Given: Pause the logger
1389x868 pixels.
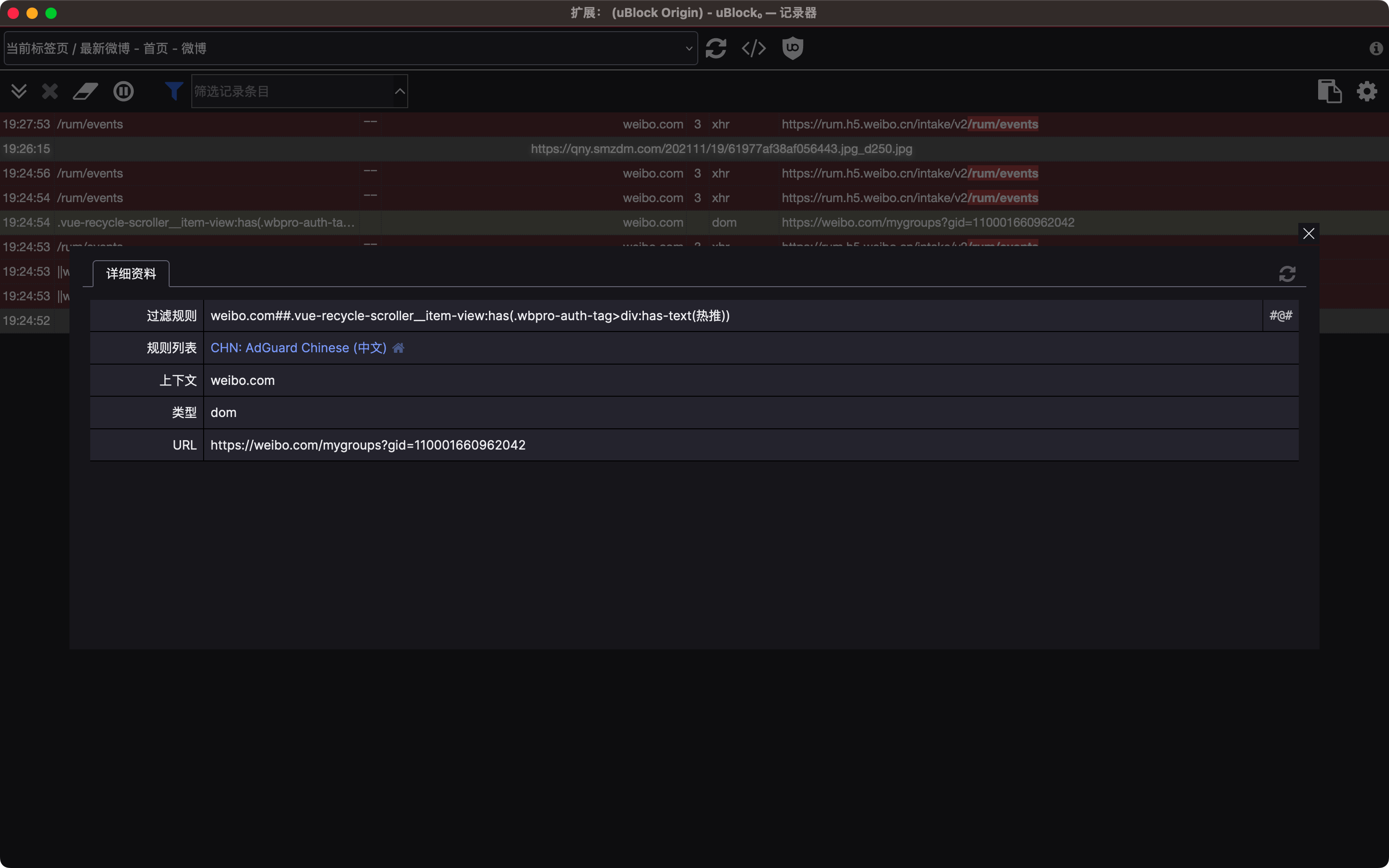Looking at the screenshot, I should point(123,91).
